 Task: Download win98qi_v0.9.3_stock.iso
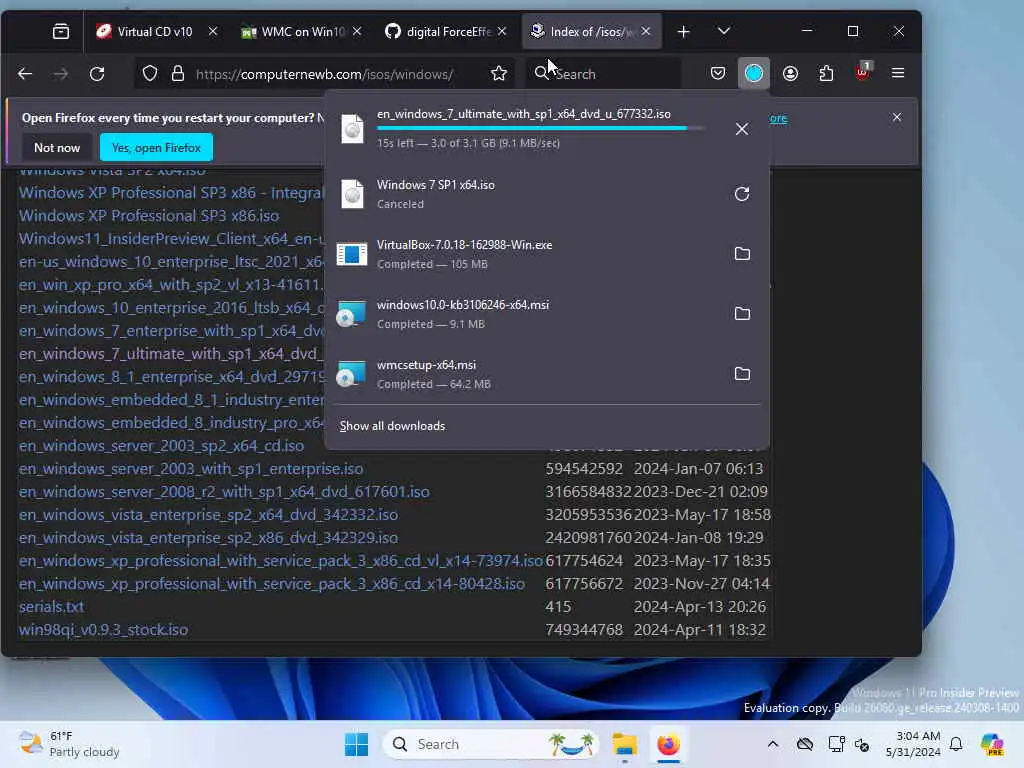tap(103, 630)
